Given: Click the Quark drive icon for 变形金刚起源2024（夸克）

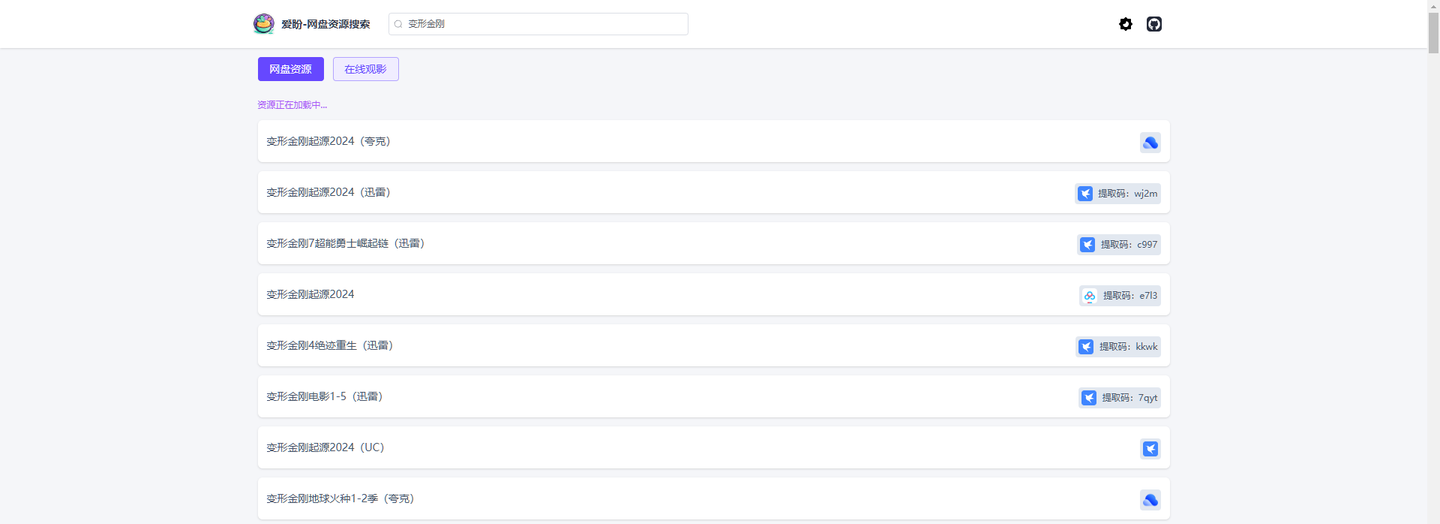Looking at the screenshot, I should coord(1150,142).
